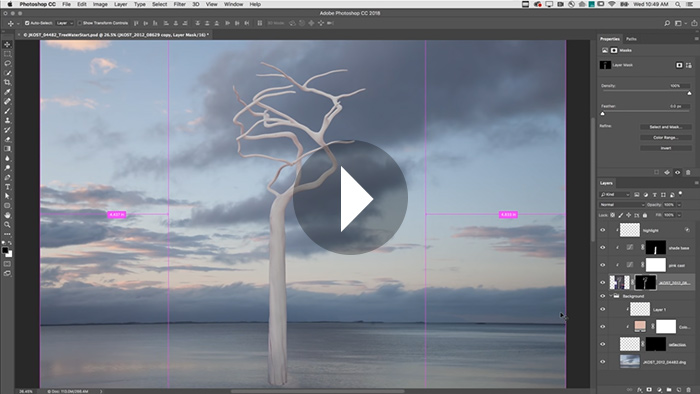The width and height of the screenshot is (700, 394).
Task: Select the Gradient tool
Action: coord(7,149)
